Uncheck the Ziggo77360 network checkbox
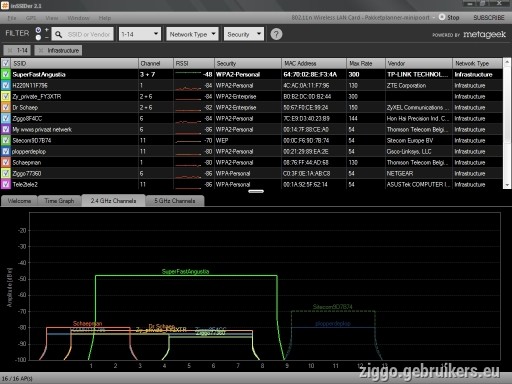 (x=6, y=173)
